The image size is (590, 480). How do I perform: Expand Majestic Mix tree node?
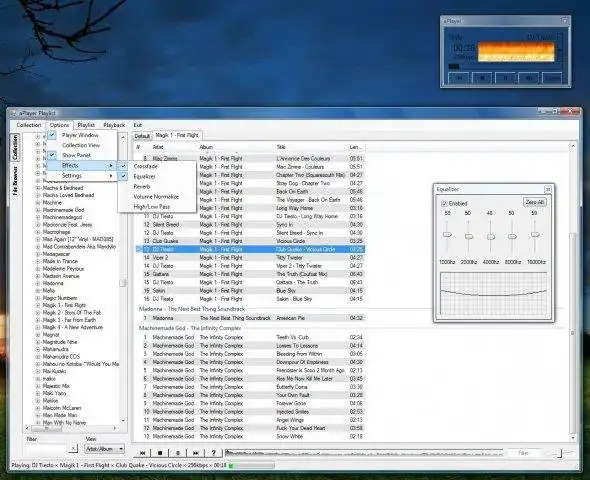[x=38, y=386]
